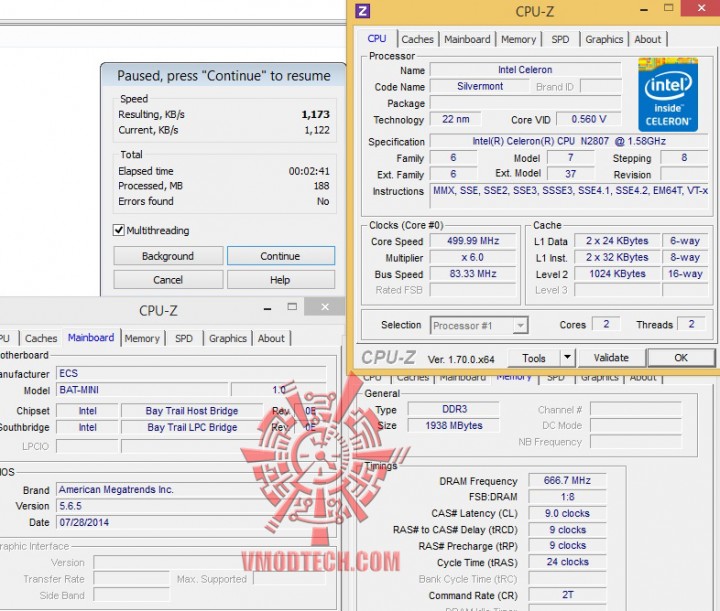Click the Intel Celeron logo badge
The image size is (720, 611).
pos(668,95)
